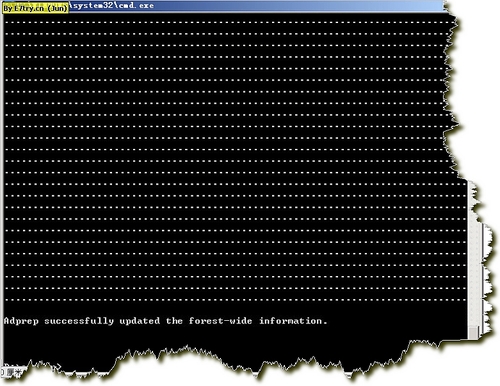Click the word 'the' in the output line
The image size is (500, 386).
coord(174,321)
